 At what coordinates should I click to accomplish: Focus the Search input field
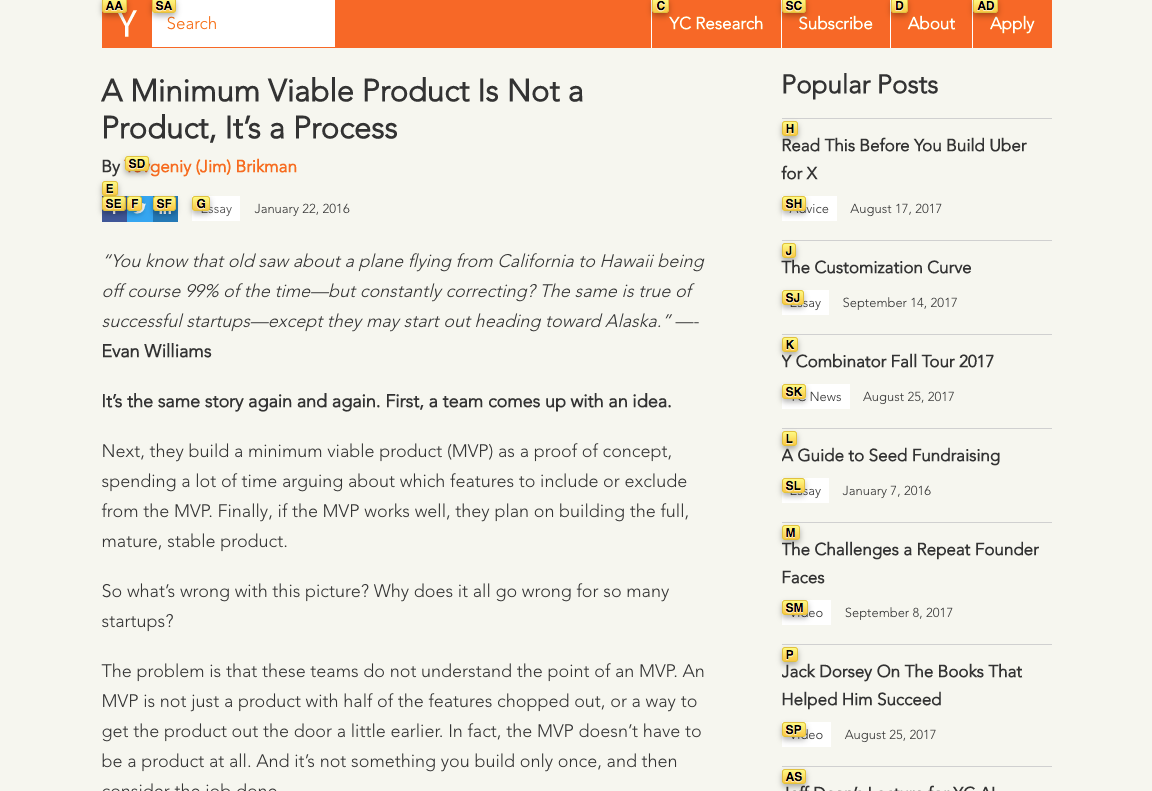click(x=243, y=24)
